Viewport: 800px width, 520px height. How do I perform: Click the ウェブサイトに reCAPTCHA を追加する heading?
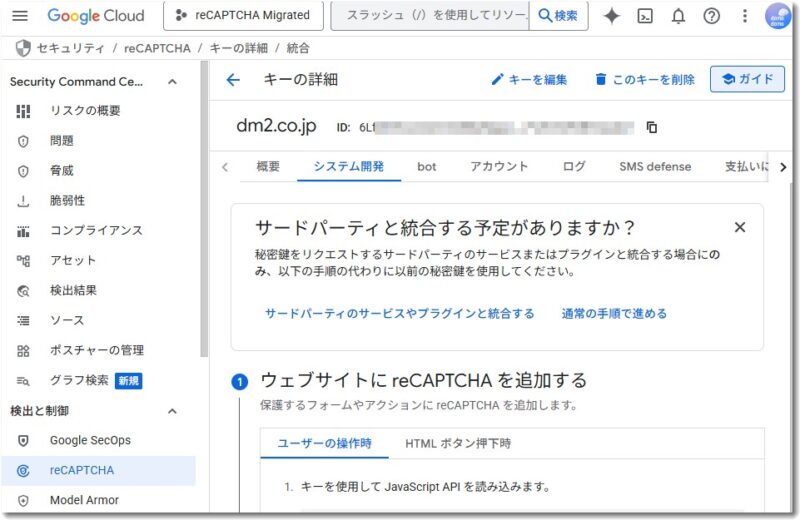click(423, 381)
